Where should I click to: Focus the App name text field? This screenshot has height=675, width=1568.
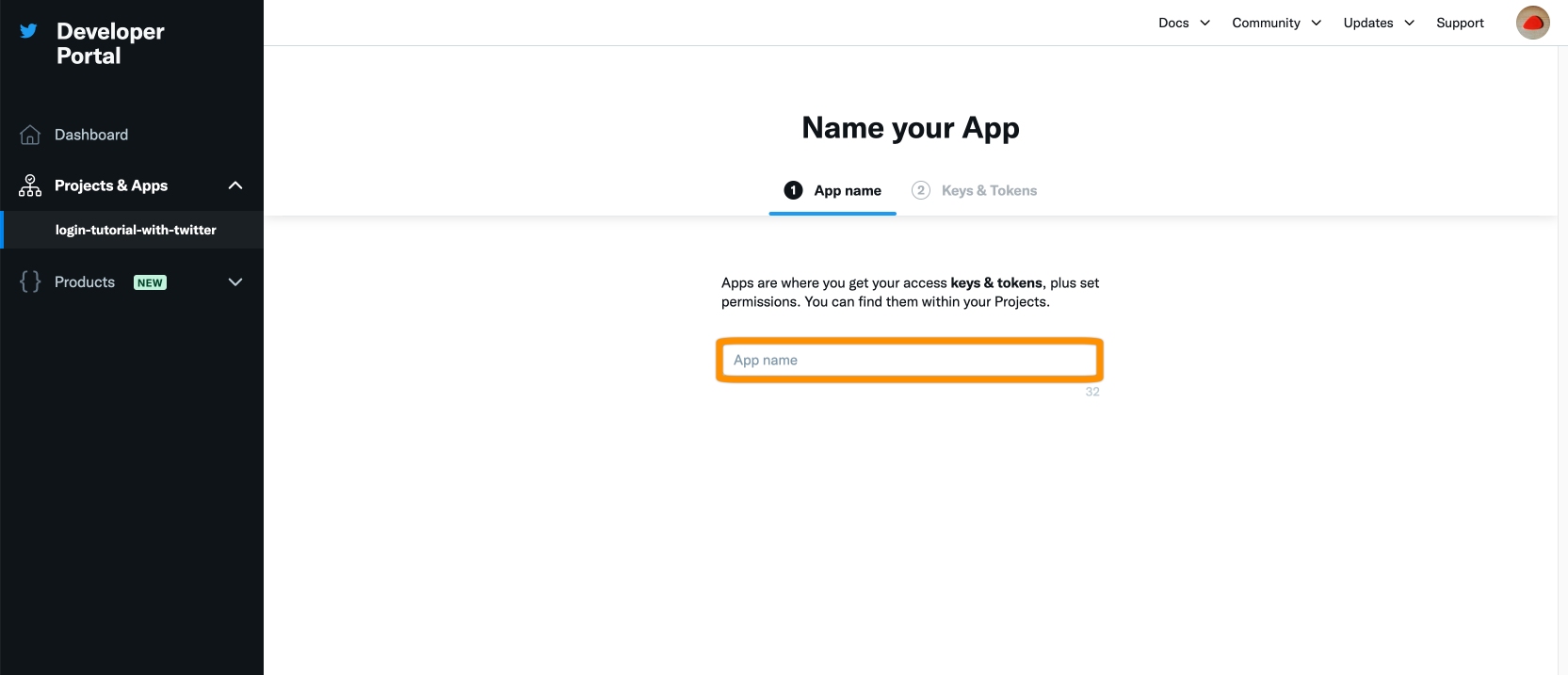[x=909, y=360]
